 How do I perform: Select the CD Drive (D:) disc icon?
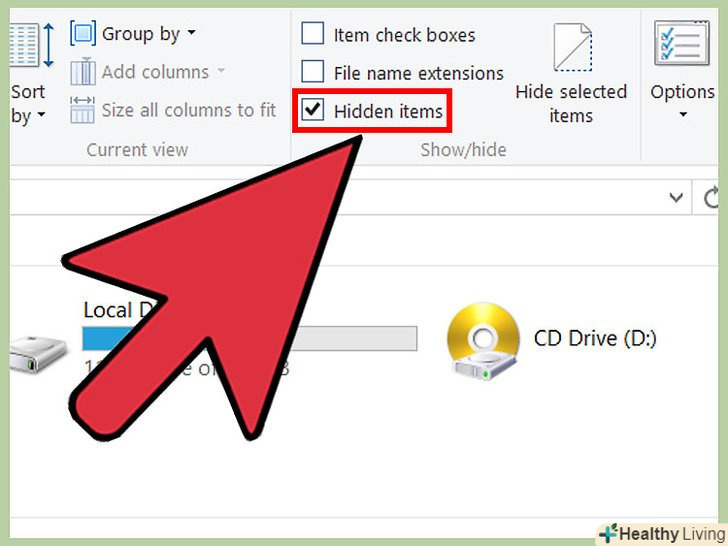(x=483, y=342)
